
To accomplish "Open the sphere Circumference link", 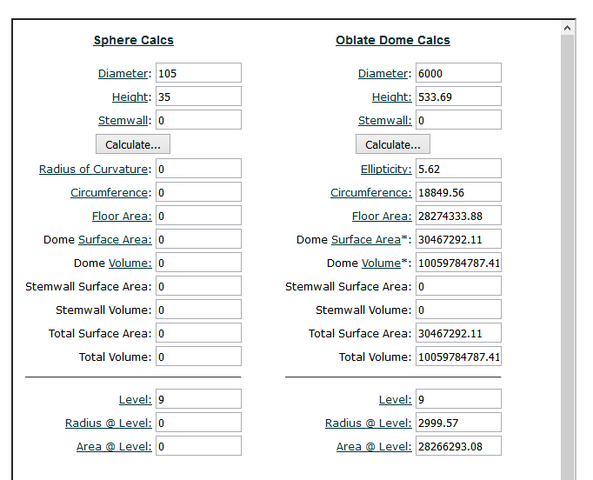I will 109,193.
